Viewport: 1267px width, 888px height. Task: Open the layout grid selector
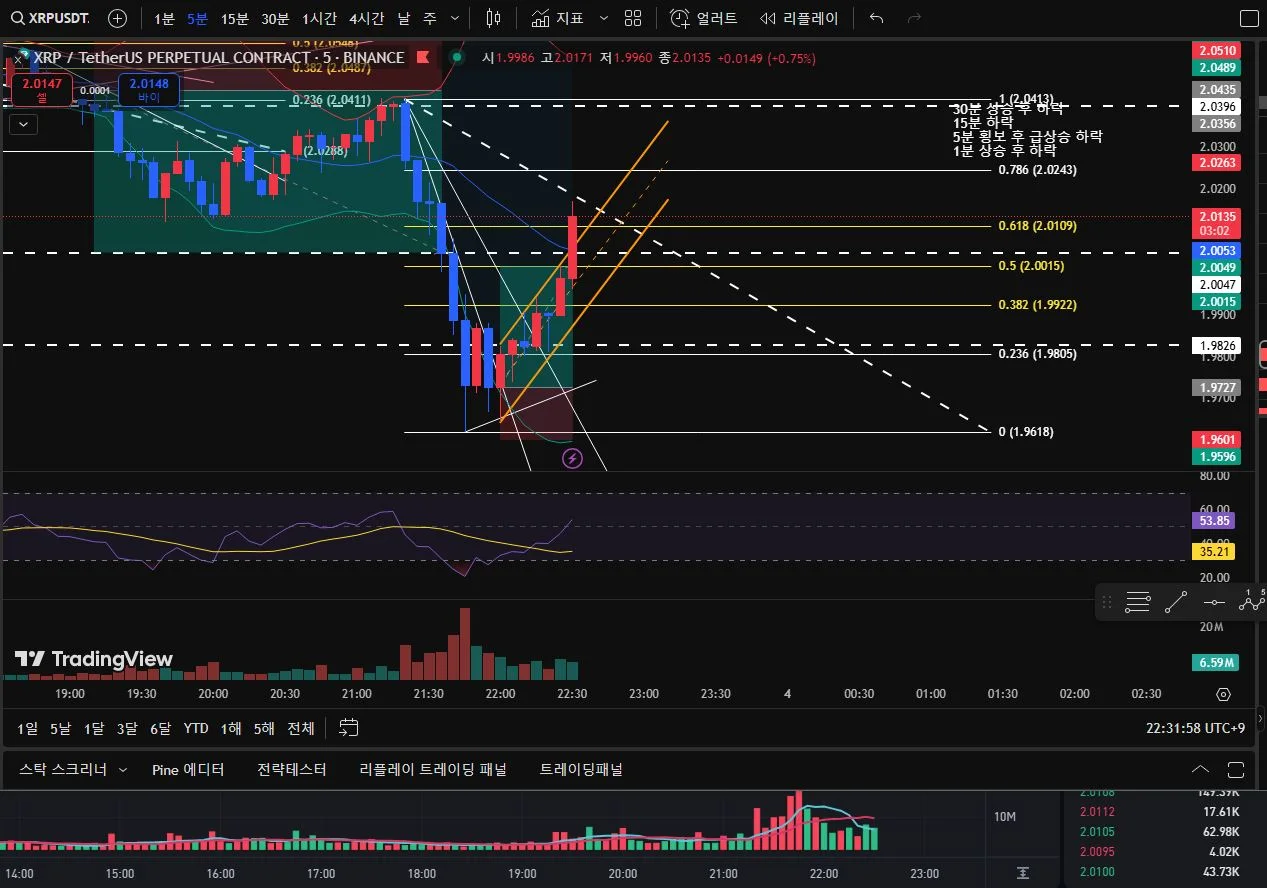click(633, 18)
